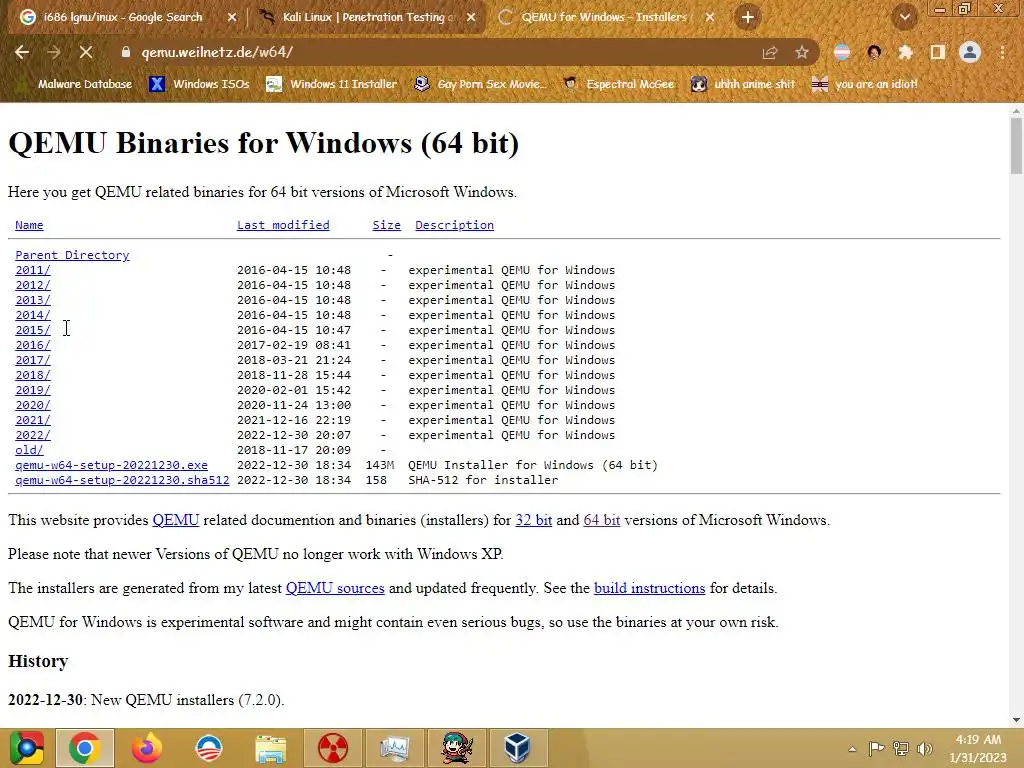This screenshot has height=768, width=1024.
Task: Open the taskbar clock showing 4:19 AM
Action: [978, 748]
